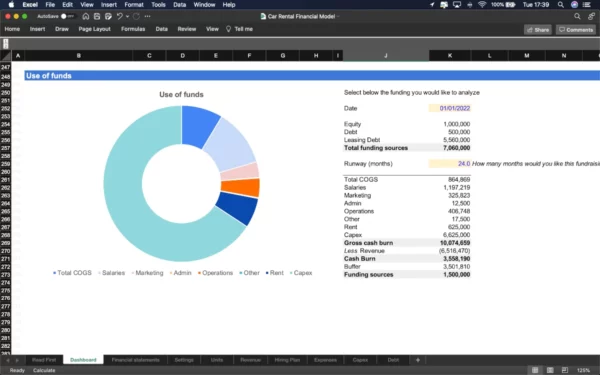Open the more options ellipsis in title bar
Screen dimensions: 600x375
coord(148,16)
